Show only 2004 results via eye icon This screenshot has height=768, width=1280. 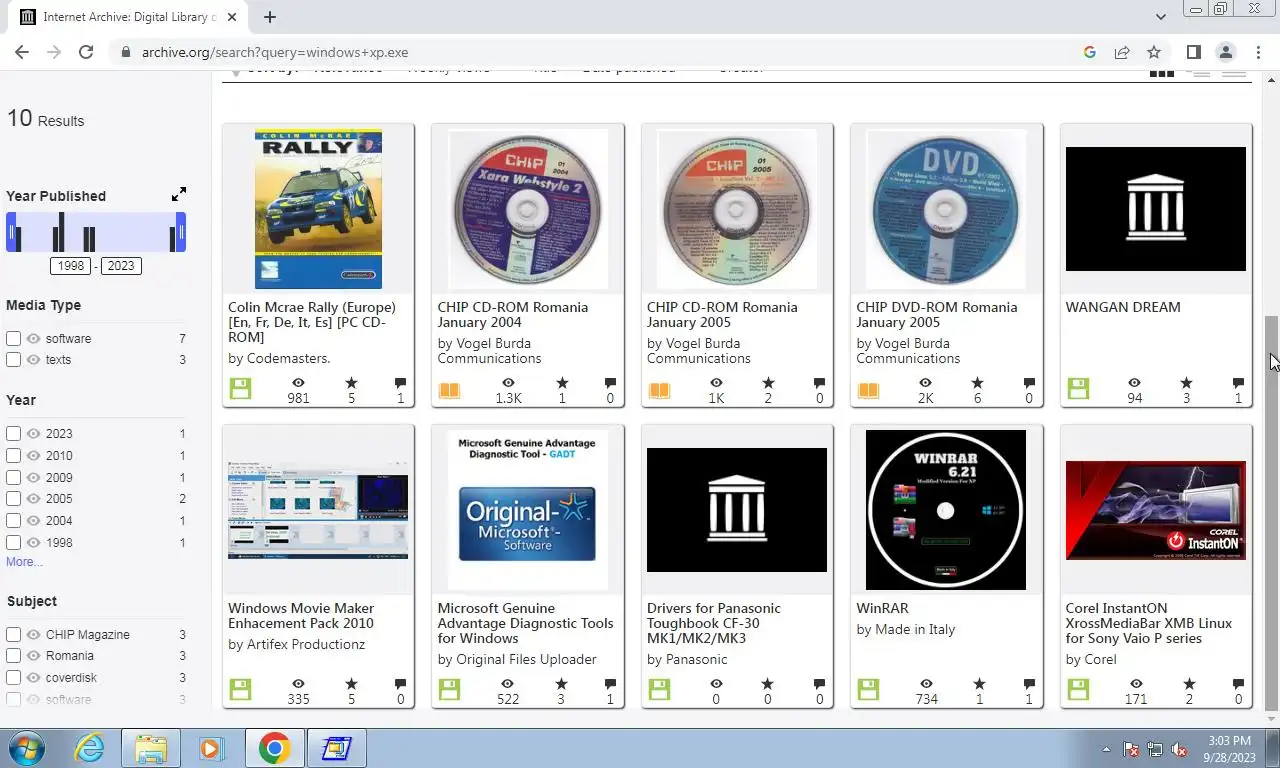coord(33,521)
